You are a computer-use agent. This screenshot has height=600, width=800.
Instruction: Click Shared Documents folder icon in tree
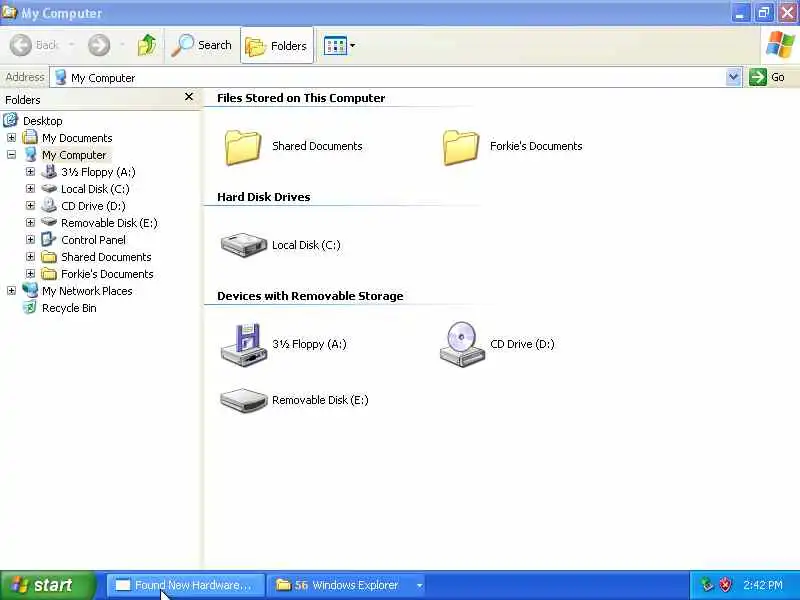(49, 257)
